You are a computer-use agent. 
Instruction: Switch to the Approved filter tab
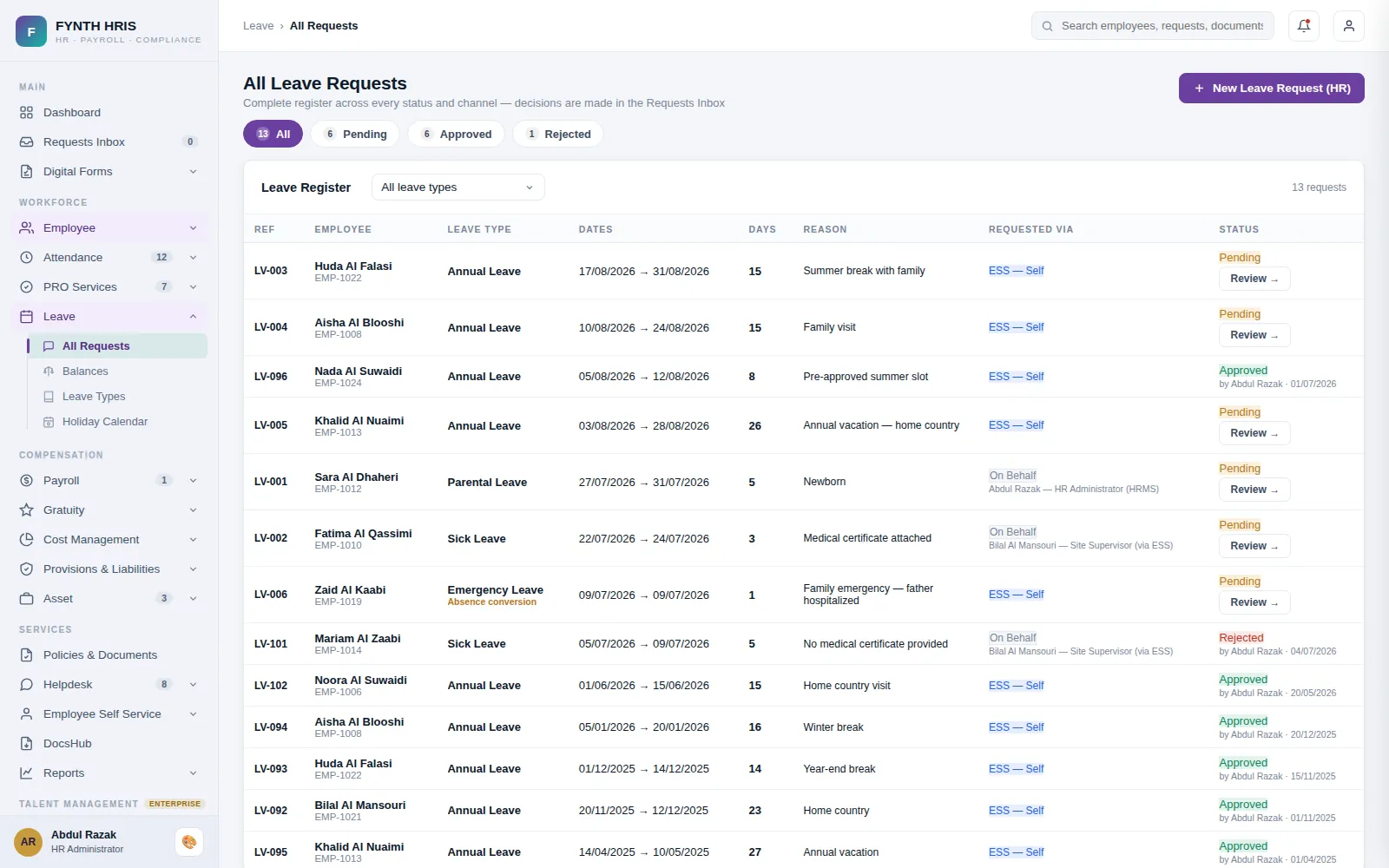coord(456,134)
